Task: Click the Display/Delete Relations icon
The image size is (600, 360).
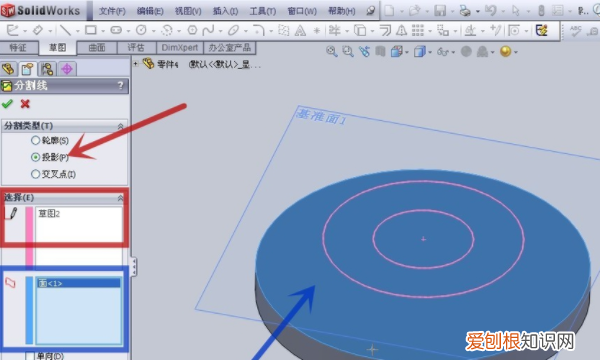Action: [x=470, y=30]
